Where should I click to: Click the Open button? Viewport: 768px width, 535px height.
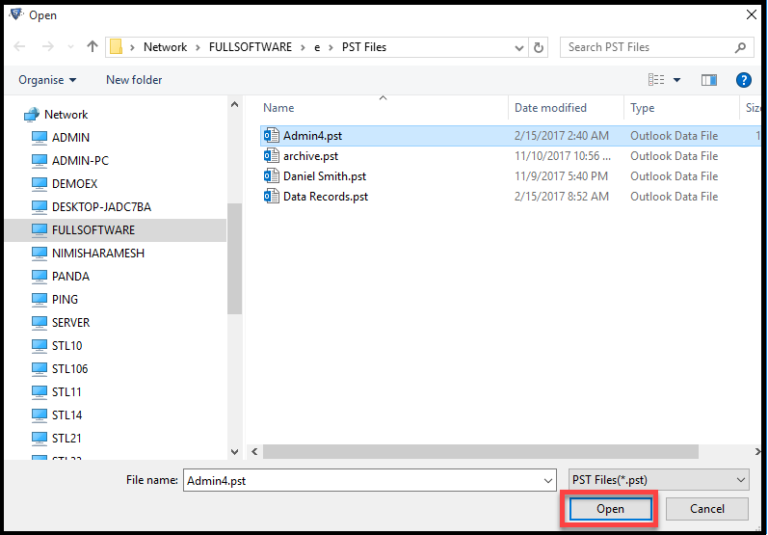click(610, 509)
